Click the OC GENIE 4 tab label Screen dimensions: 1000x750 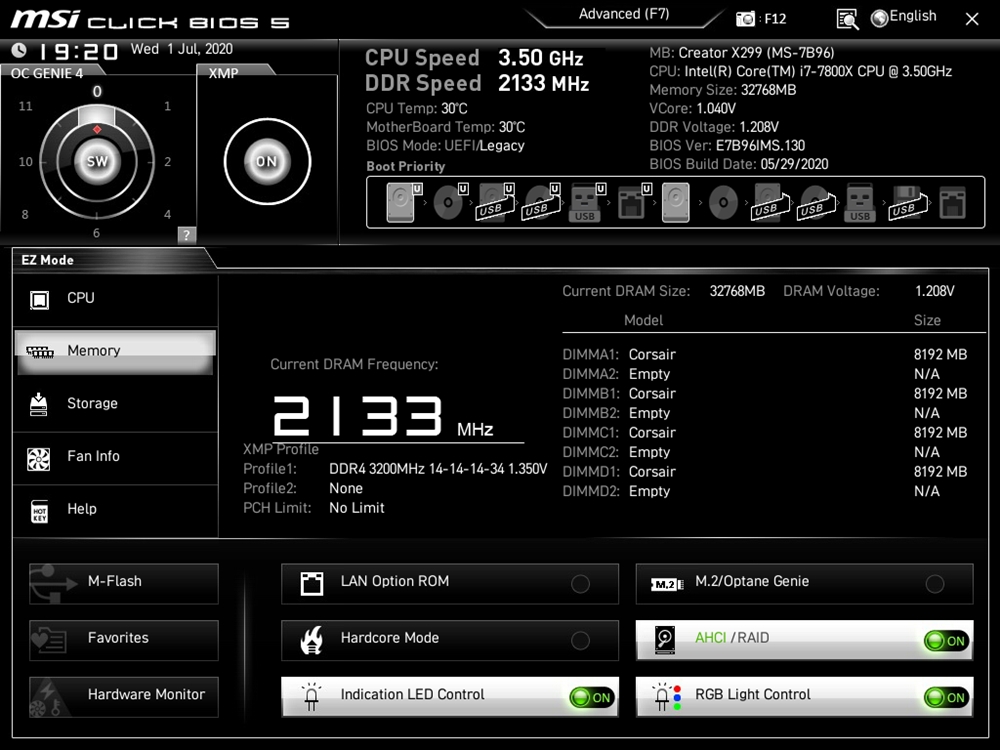click(x=47, y=73)
